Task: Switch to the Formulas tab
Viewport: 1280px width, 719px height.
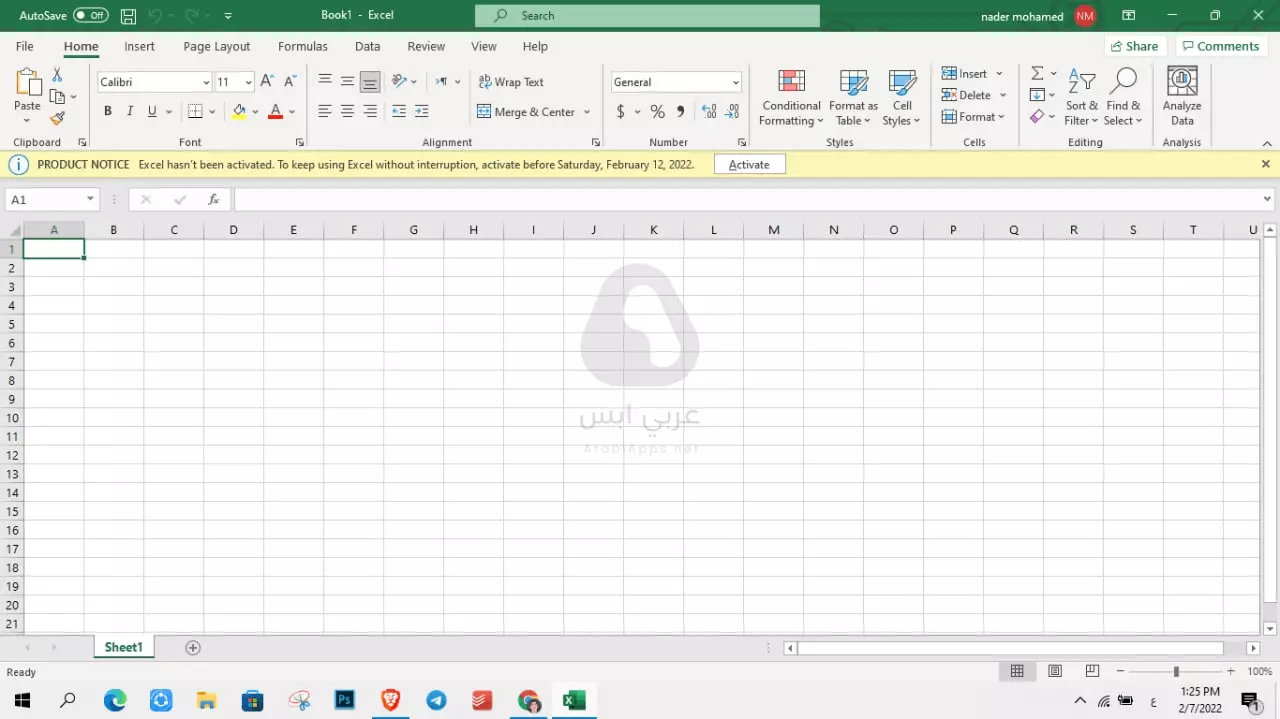Action: (x=303, y=46)
